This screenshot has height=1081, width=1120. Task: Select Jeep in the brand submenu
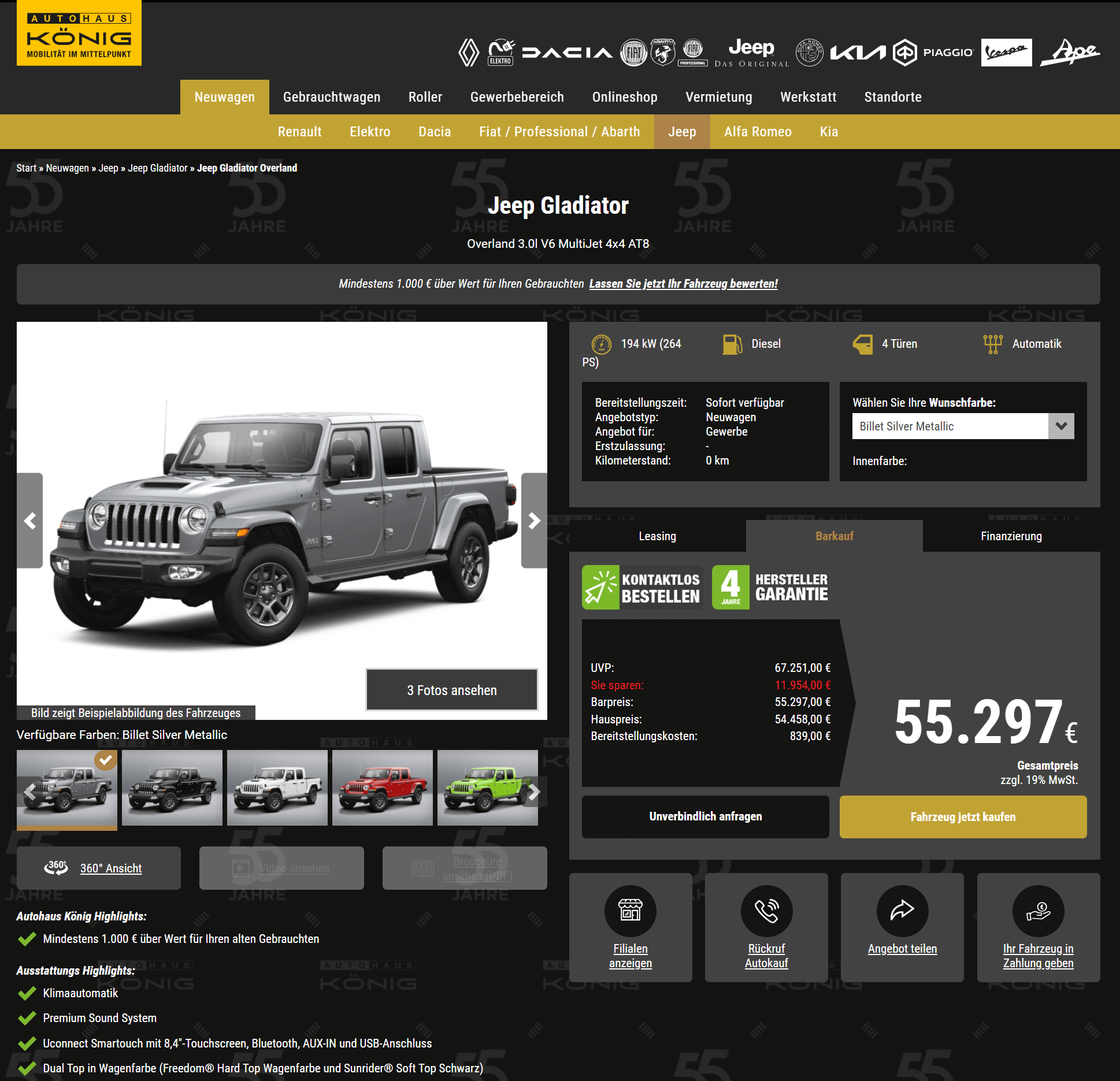tap(682, 132)
